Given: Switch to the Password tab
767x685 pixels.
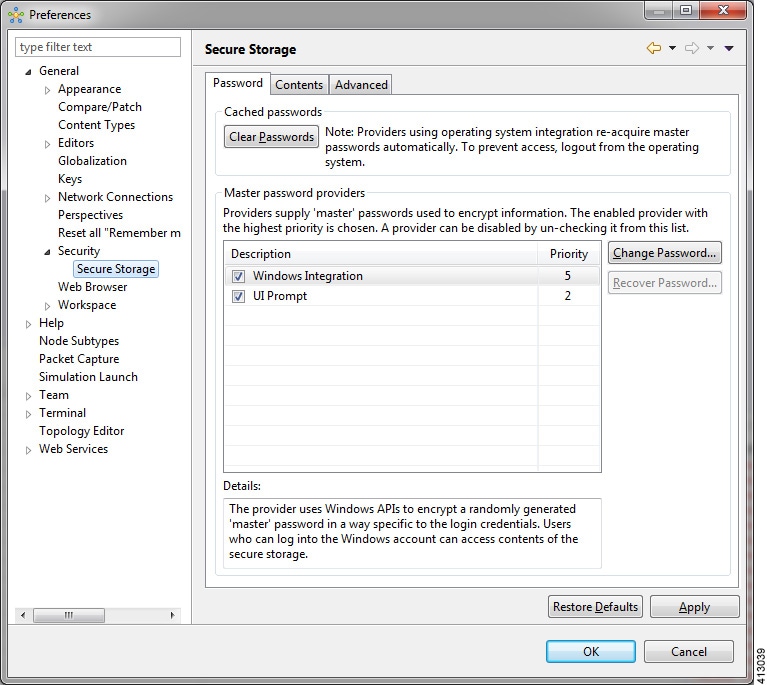Looking at the screenshot, I should click(238, 83).
